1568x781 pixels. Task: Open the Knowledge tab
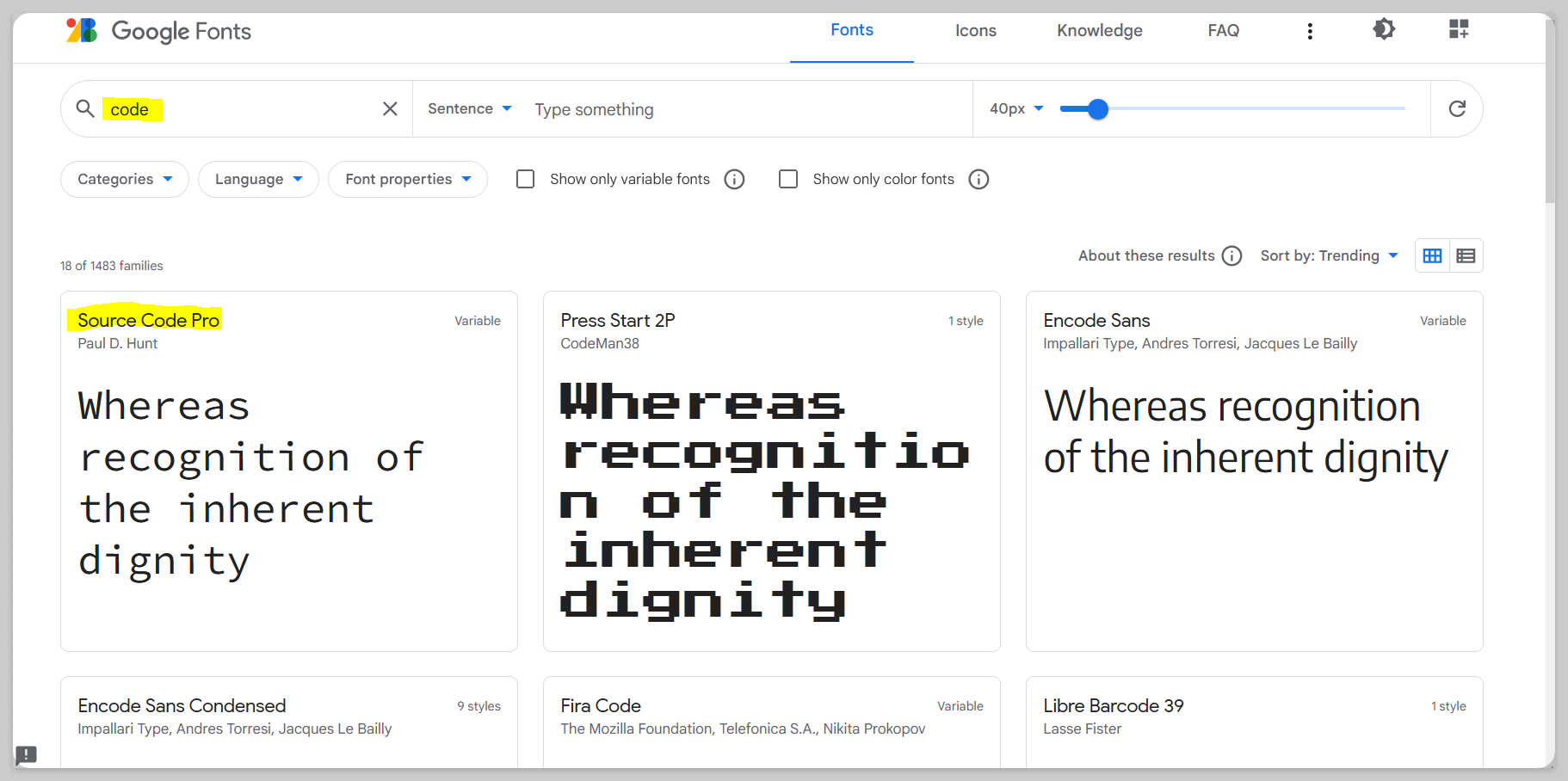point(1100,30)
